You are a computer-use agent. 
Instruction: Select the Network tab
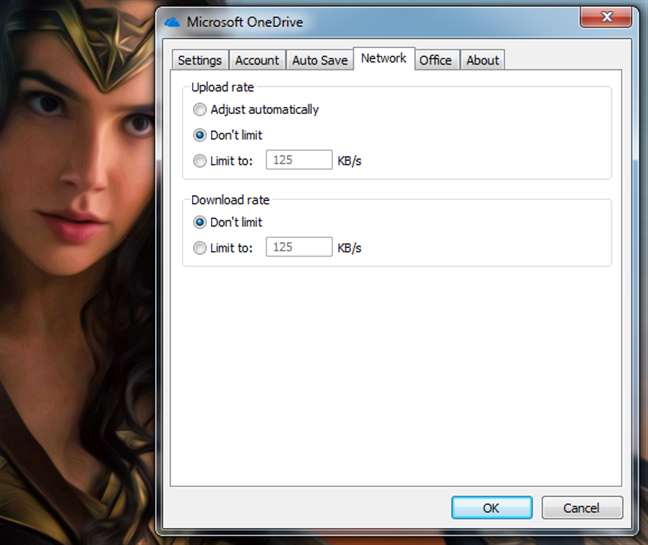click(384, 59)
